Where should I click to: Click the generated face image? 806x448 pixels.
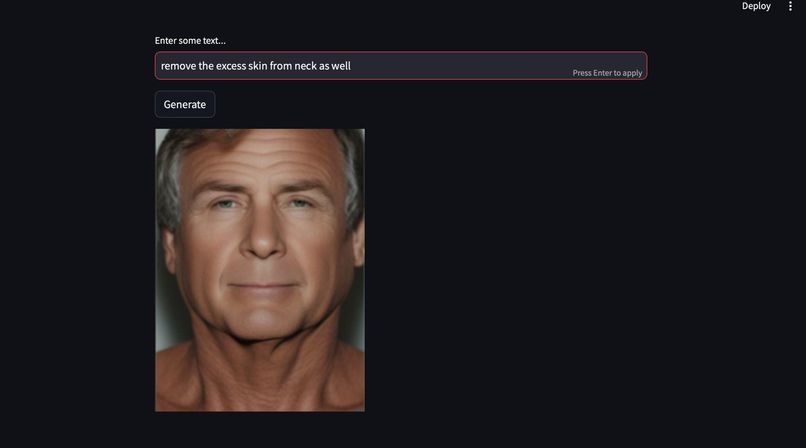pos(260,270)
